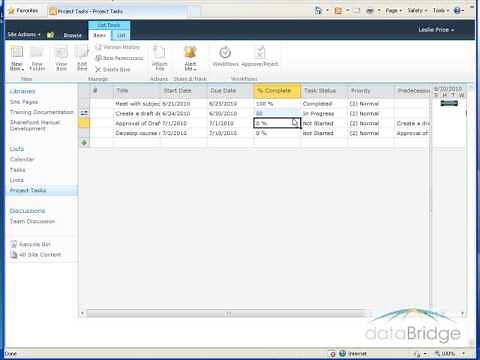Image resolution: width=480 pixels, height=360 pixels.
Task: Click the Develop course title cell
Action: [137, 133]
